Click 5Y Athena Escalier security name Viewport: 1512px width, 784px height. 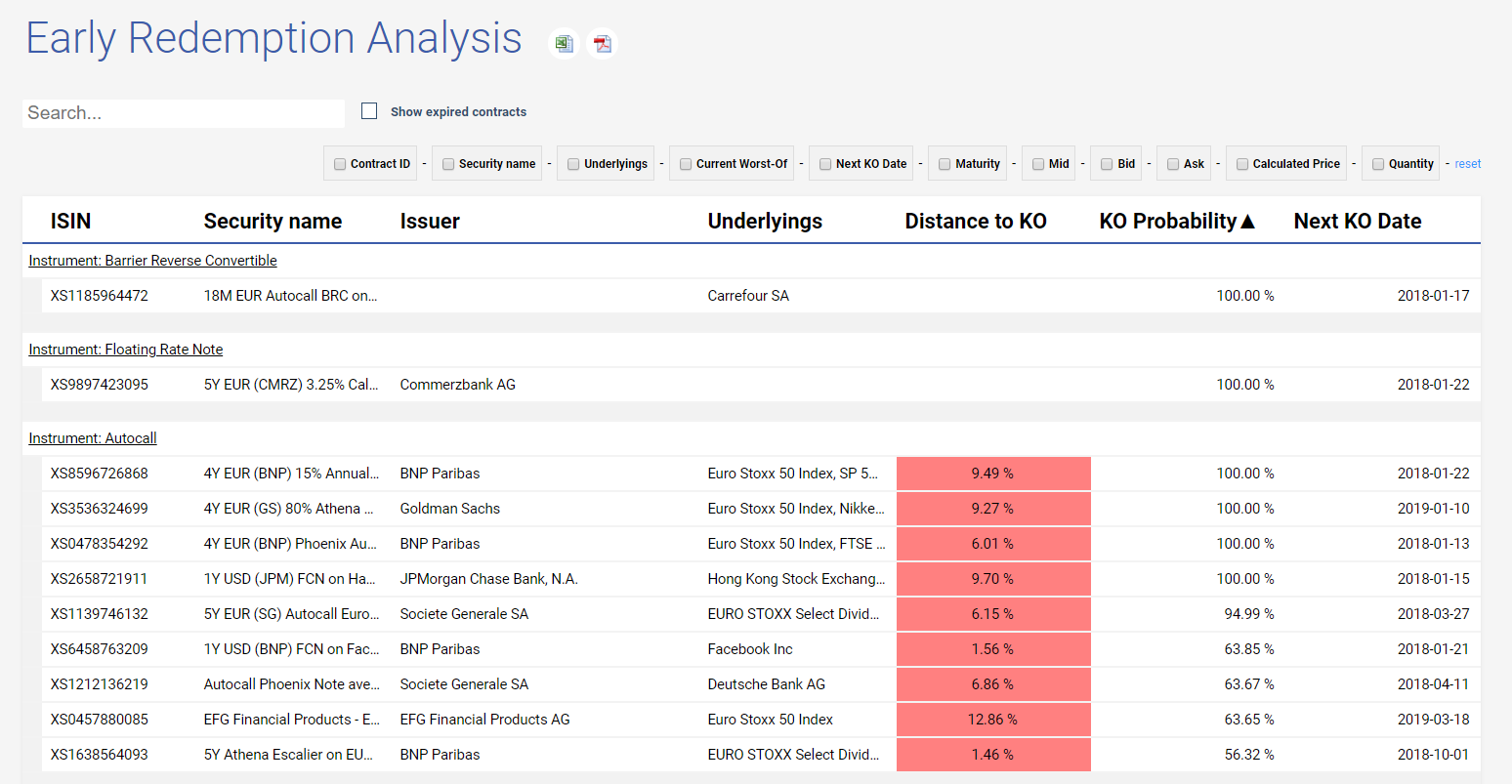coord(289,755)
